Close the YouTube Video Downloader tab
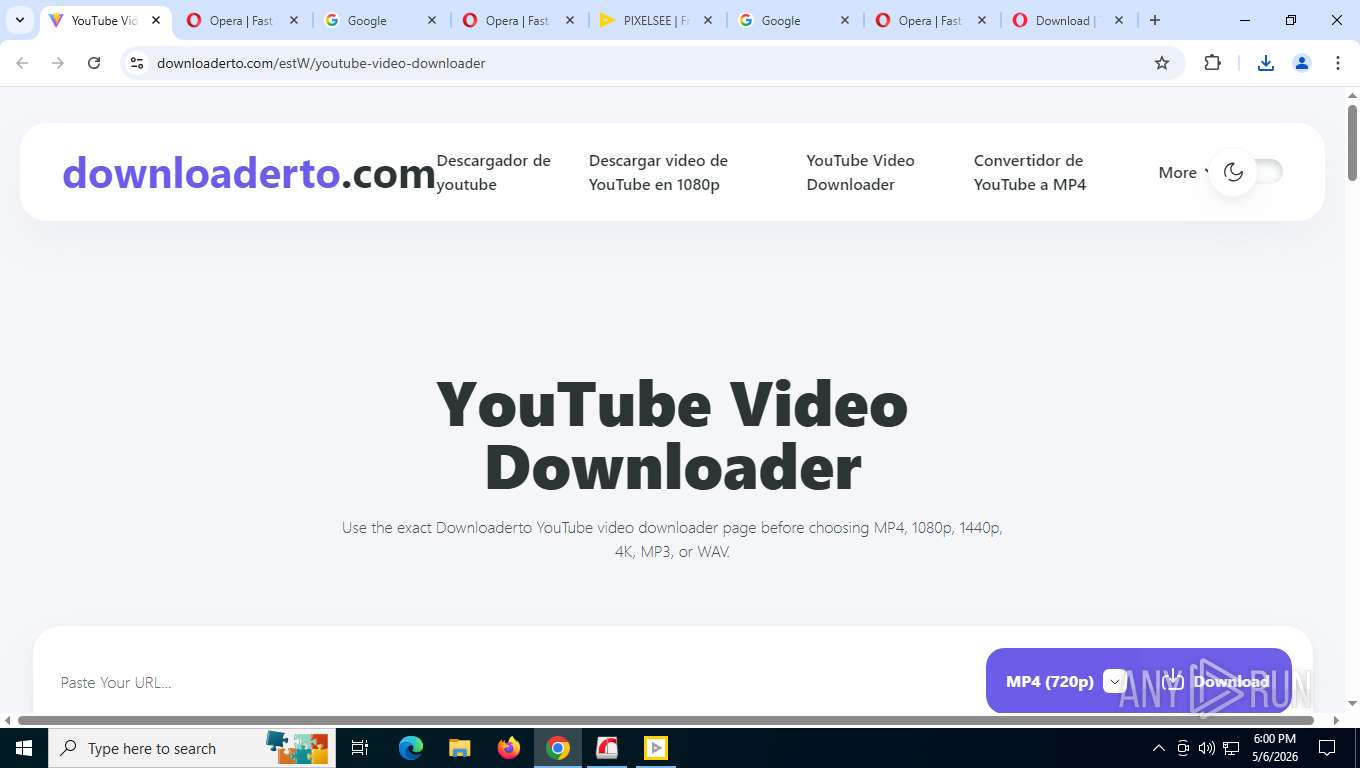1360x768 pixels. (x=156, y=20)
